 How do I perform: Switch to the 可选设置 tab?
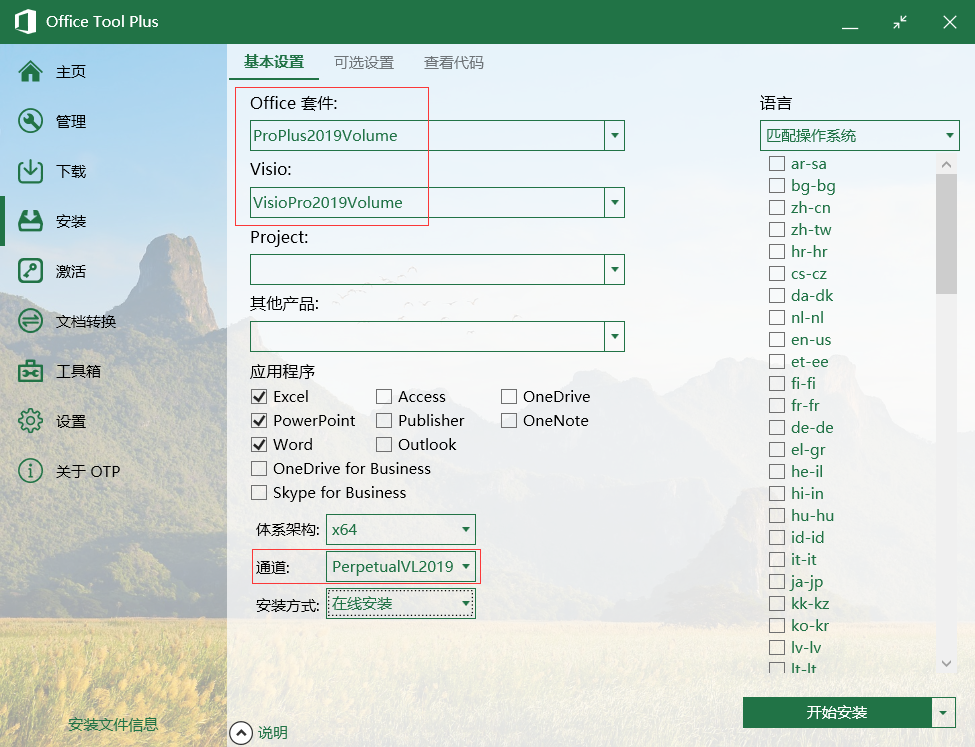pos(364,62)
